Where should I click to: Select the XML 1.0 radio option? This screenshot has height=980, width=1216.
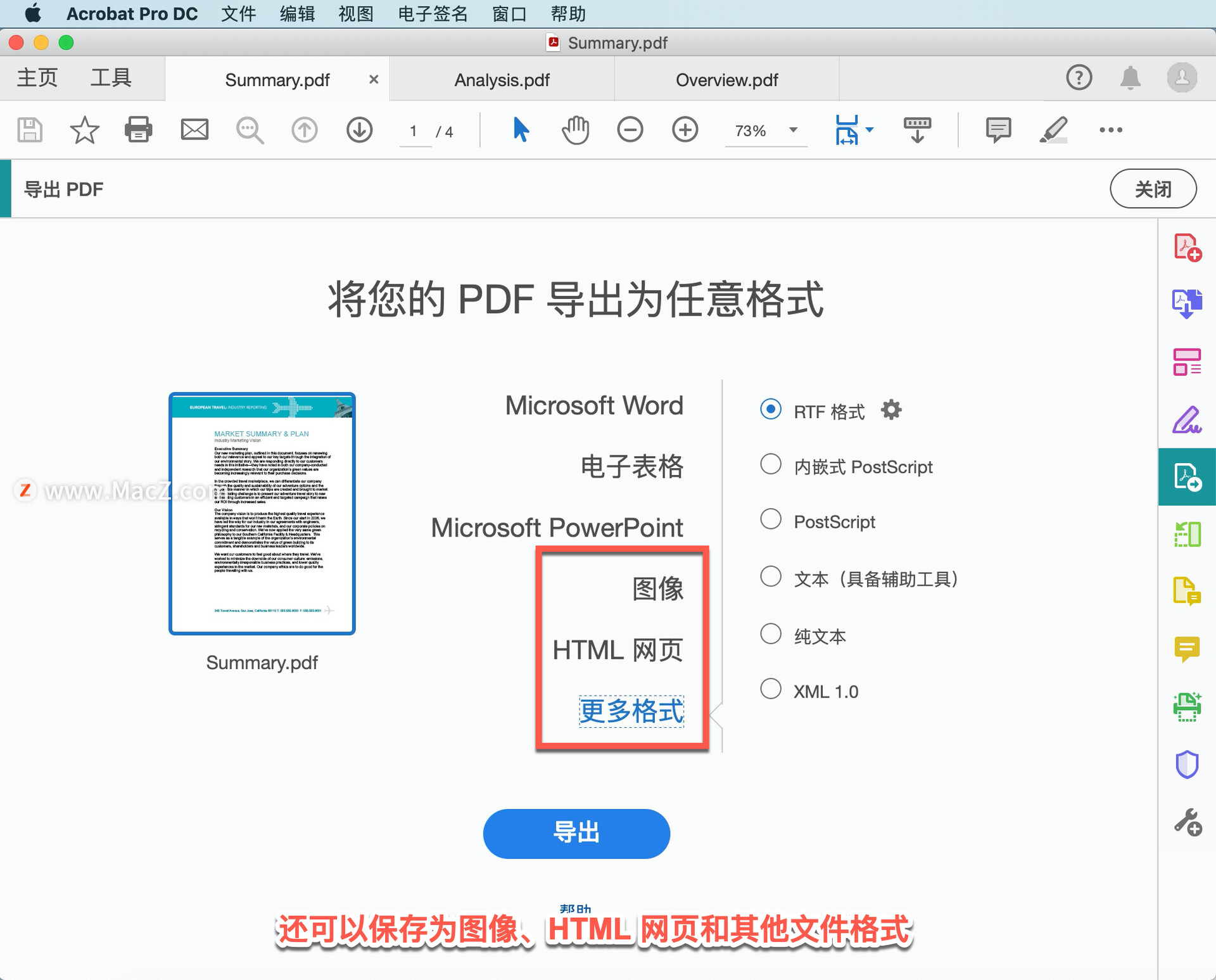[x=771, y=689]
